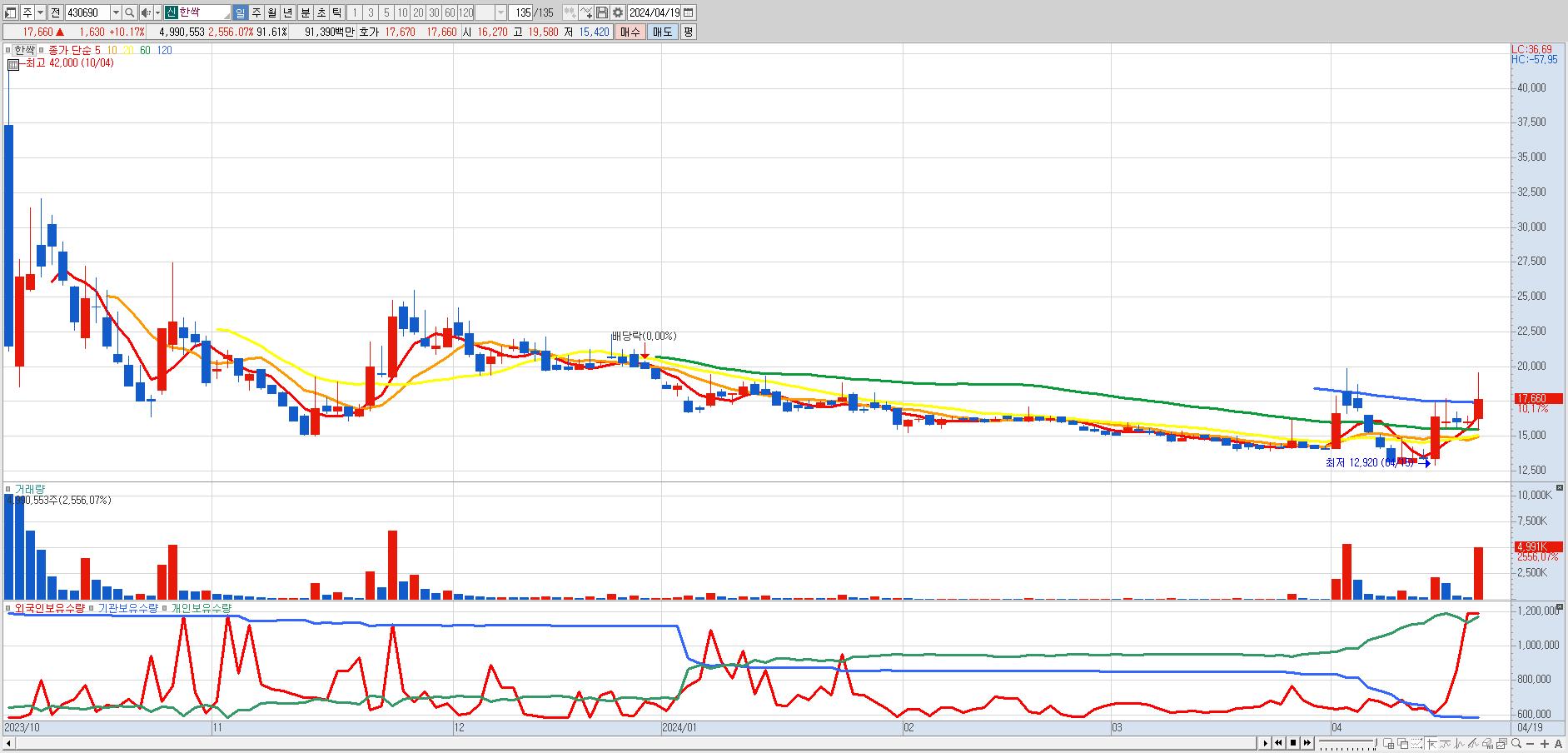Click the linked chart sync icon
Screen dimensions: 1568x753
[569, 12]
